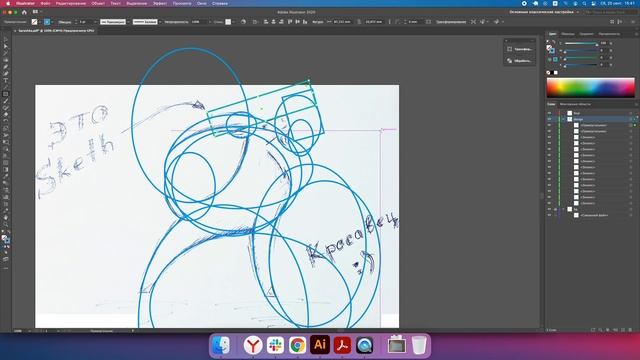
Task: Click the opacity value field
Action: coord(199,22)
